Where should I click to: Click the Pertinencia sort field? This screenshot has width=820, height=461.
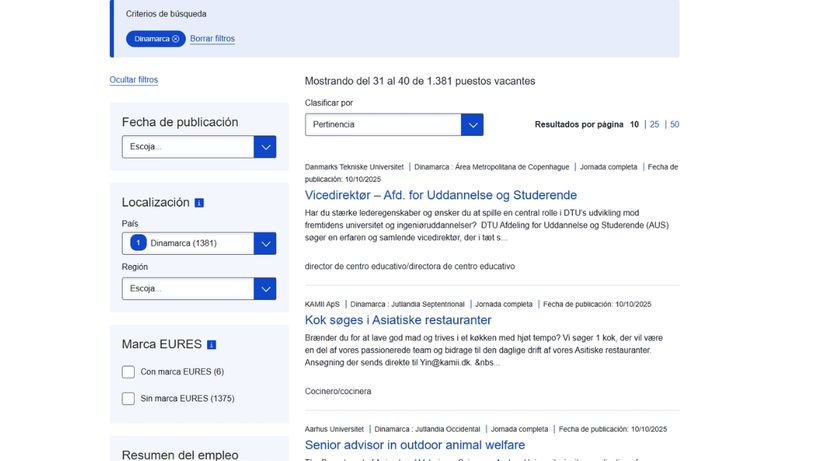[383, 125]
